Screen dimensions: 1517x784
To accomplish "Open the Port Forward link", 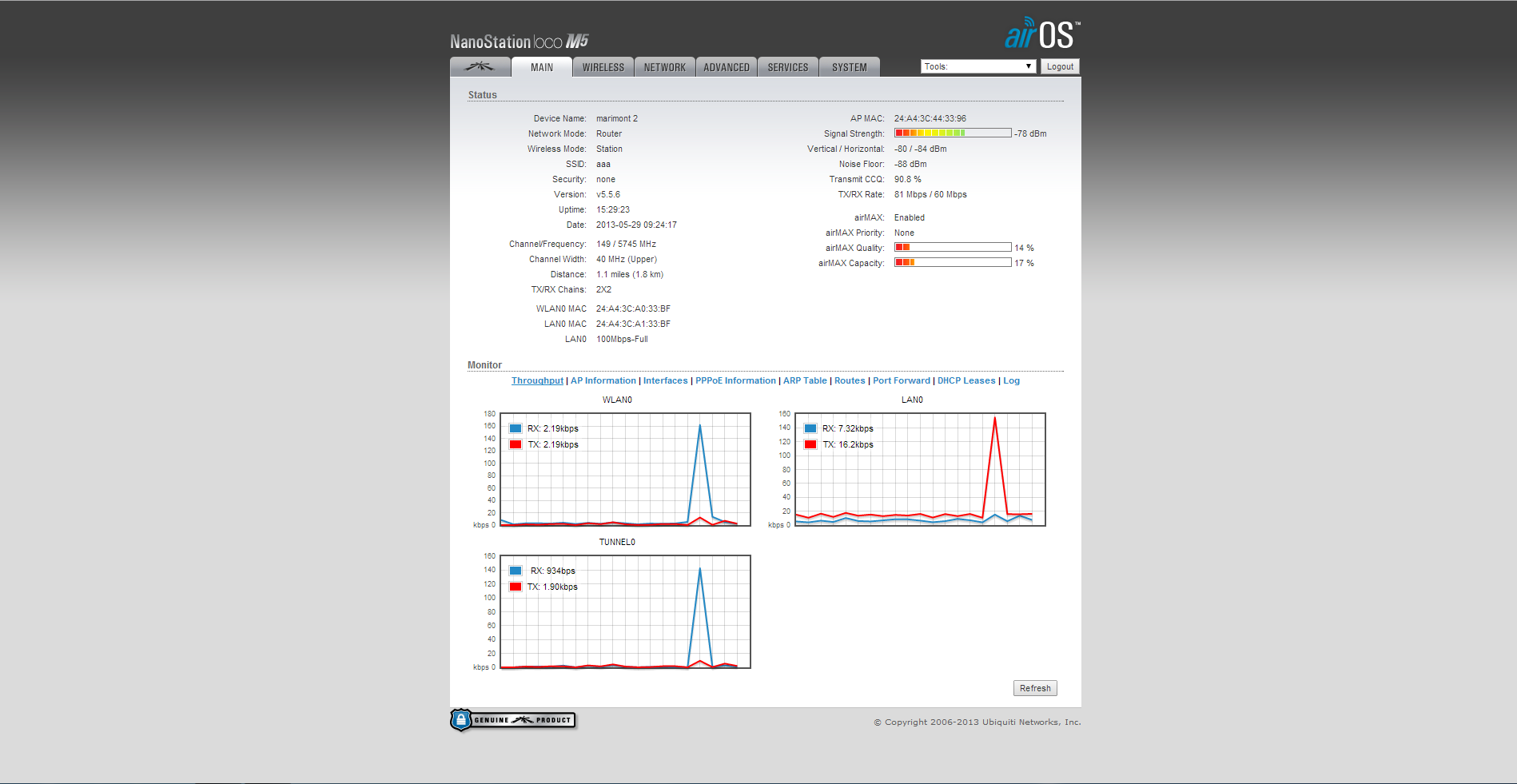I will [902, 380].
